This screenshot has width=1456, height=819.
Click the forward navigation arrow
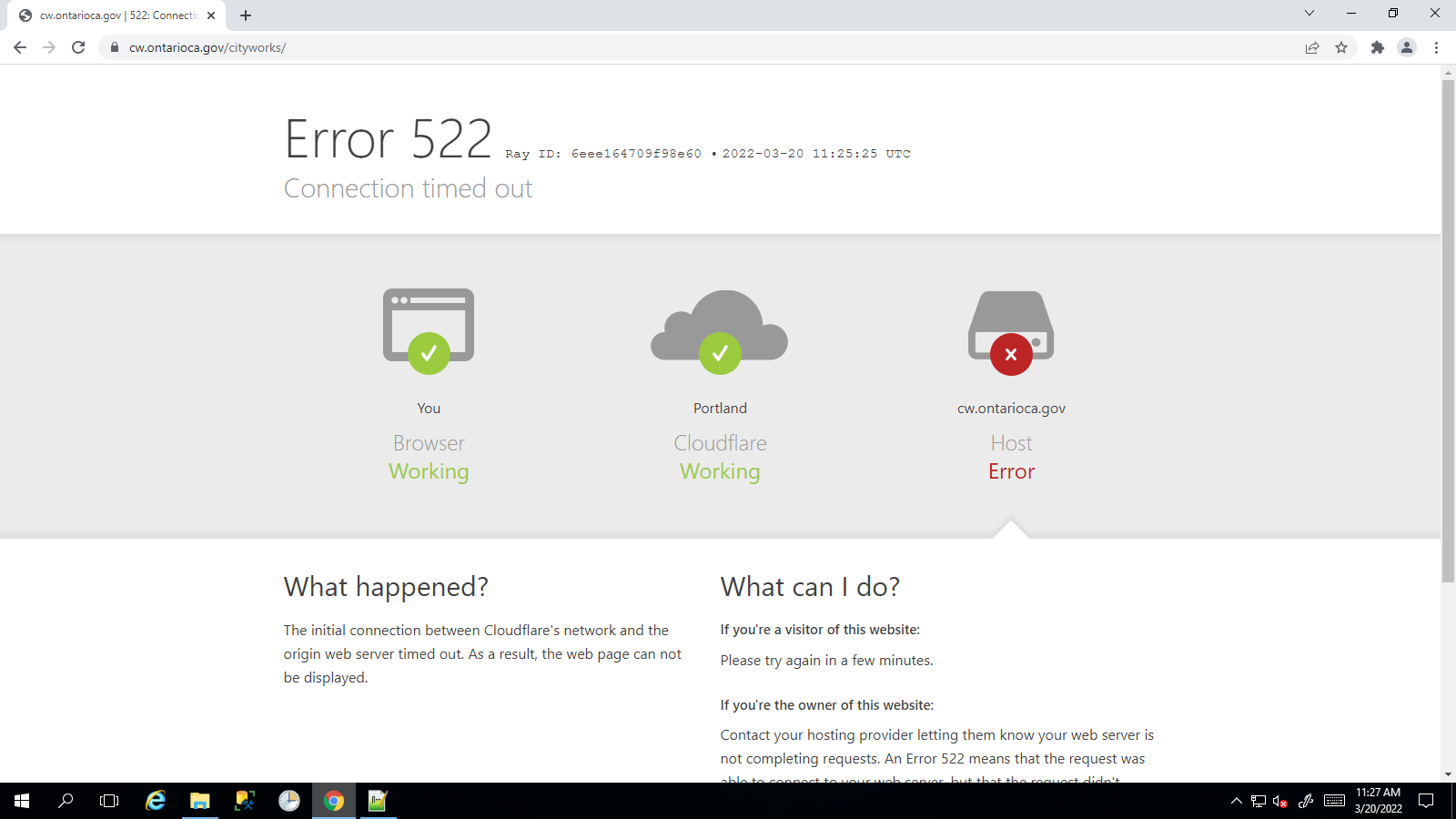(x=49, y=47)
